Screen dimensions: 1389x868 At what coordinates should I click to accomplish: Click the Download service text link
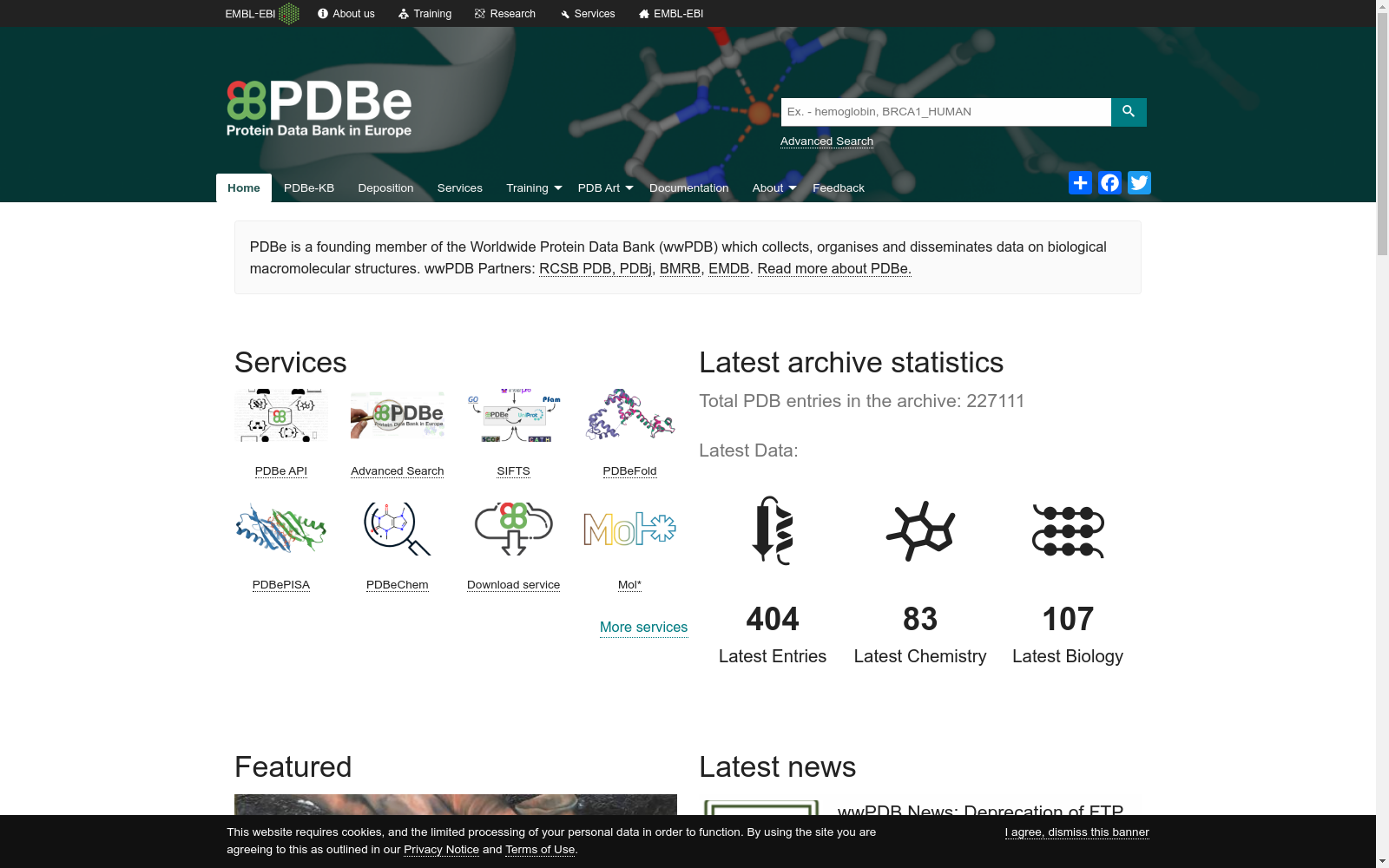click(x=514, y=585)
